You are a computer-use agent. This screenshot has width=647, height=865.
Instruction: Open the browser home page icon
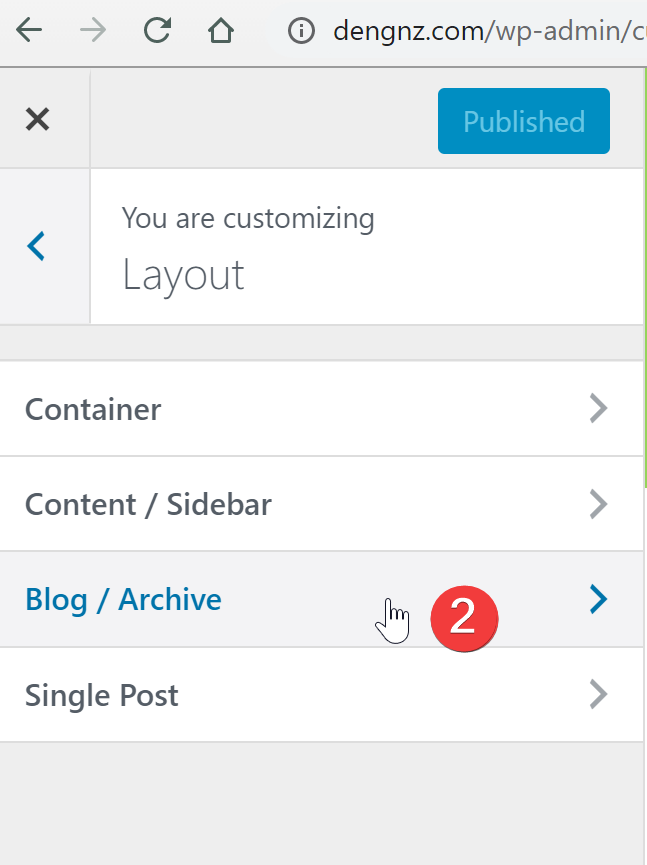click(221, 30)
